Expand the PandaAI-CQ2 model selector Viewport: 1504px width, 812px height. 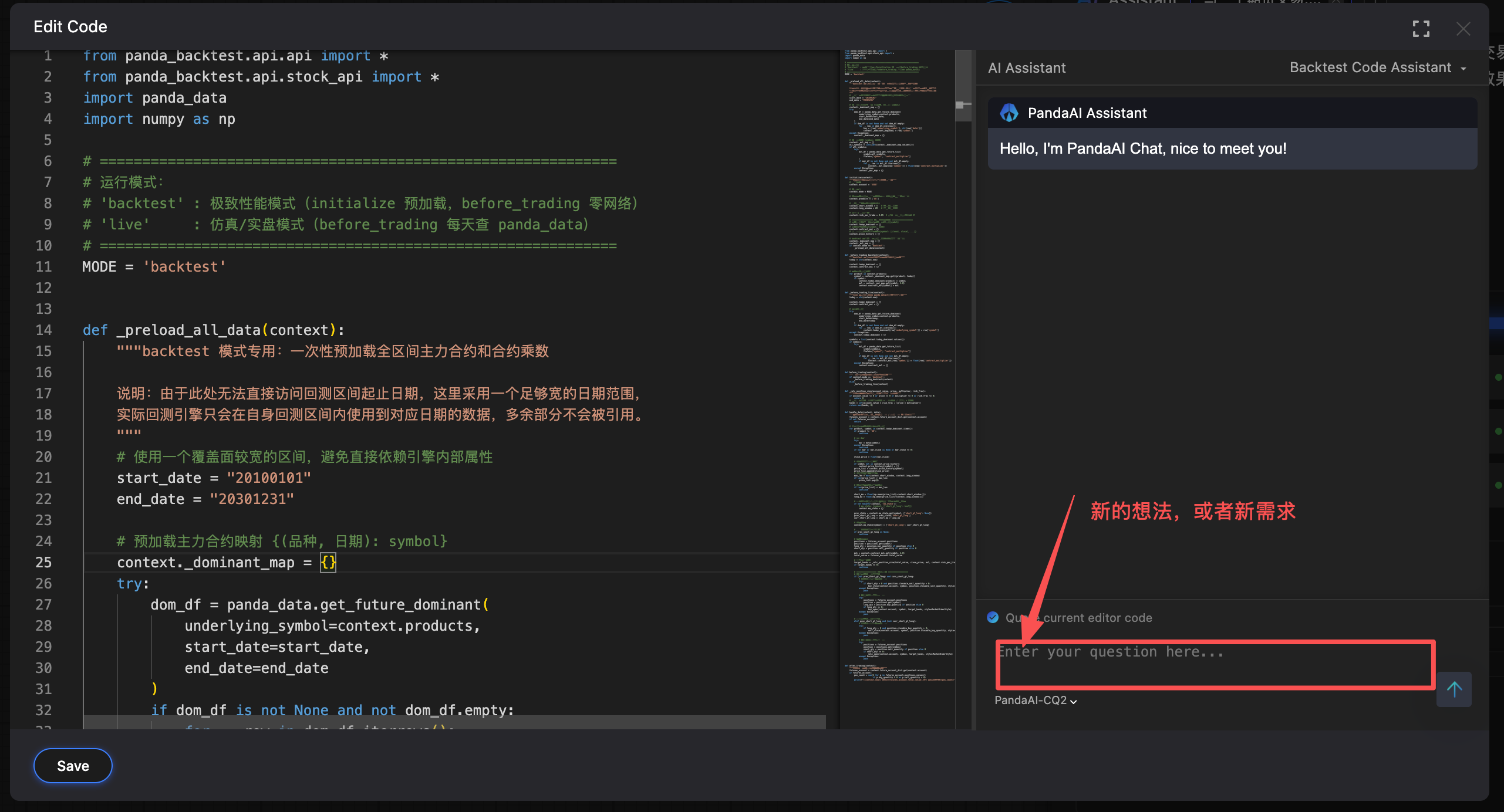tap(1036, 700)
